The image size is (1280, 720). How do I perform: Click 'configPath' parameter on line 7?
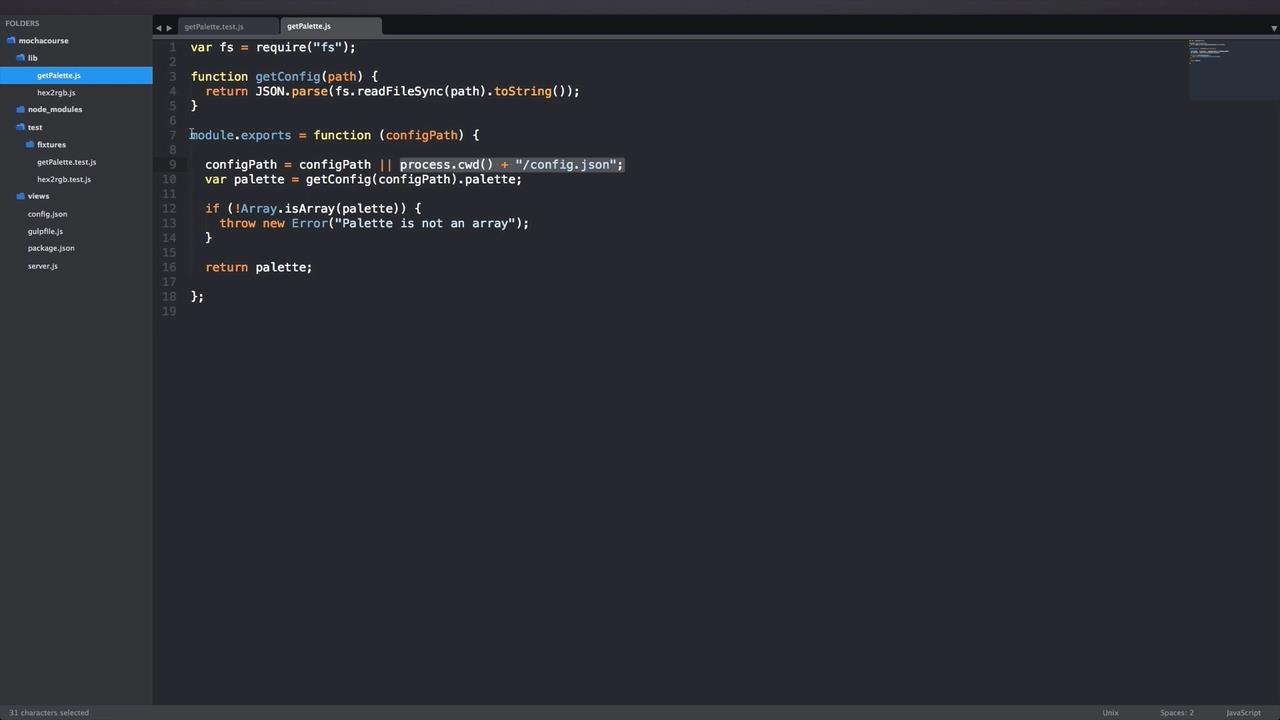(x=421, y=135)
